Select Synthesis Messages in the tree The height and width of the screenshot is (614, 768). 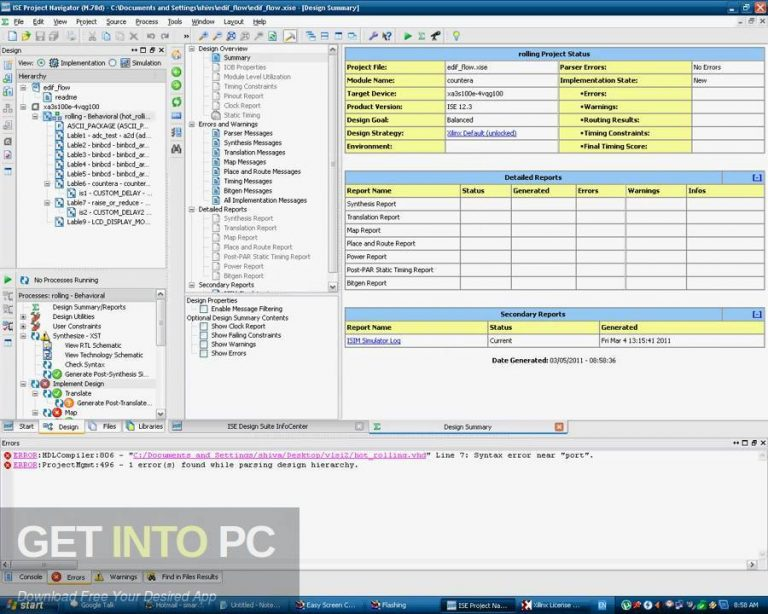[252, 143]
